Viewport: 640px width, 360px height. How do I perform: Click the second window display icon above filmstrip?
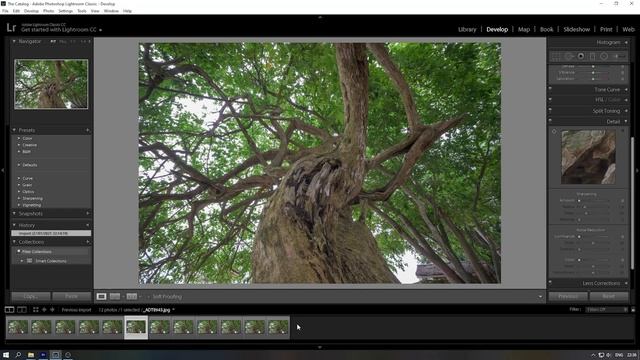click(x=22, y=310)
